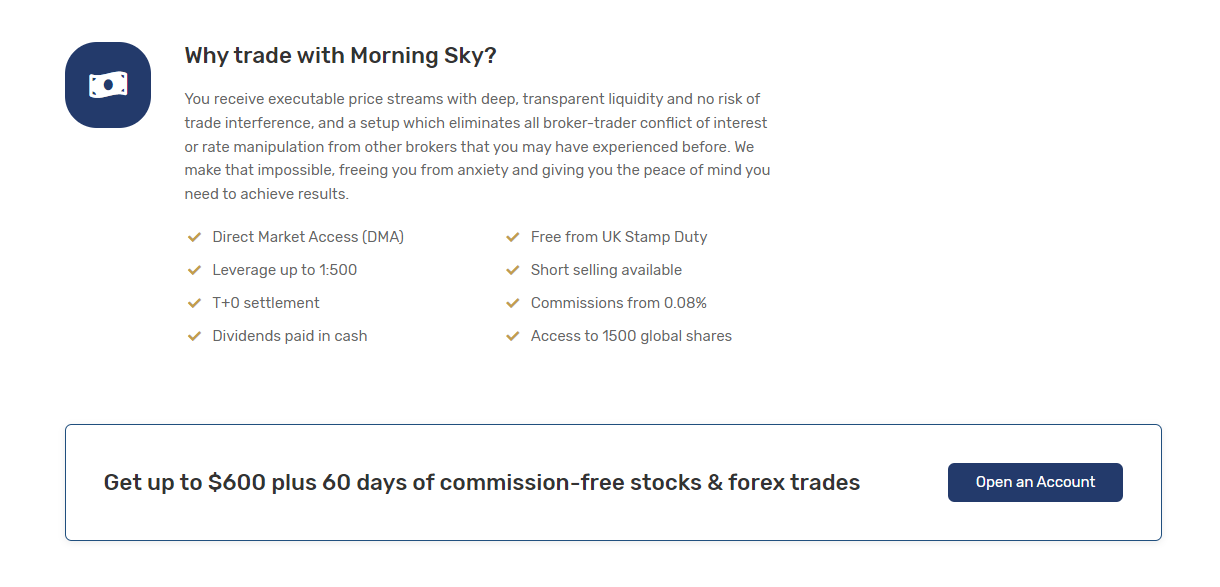Click the checkmark beside Short selling available

tap(513, 270)
